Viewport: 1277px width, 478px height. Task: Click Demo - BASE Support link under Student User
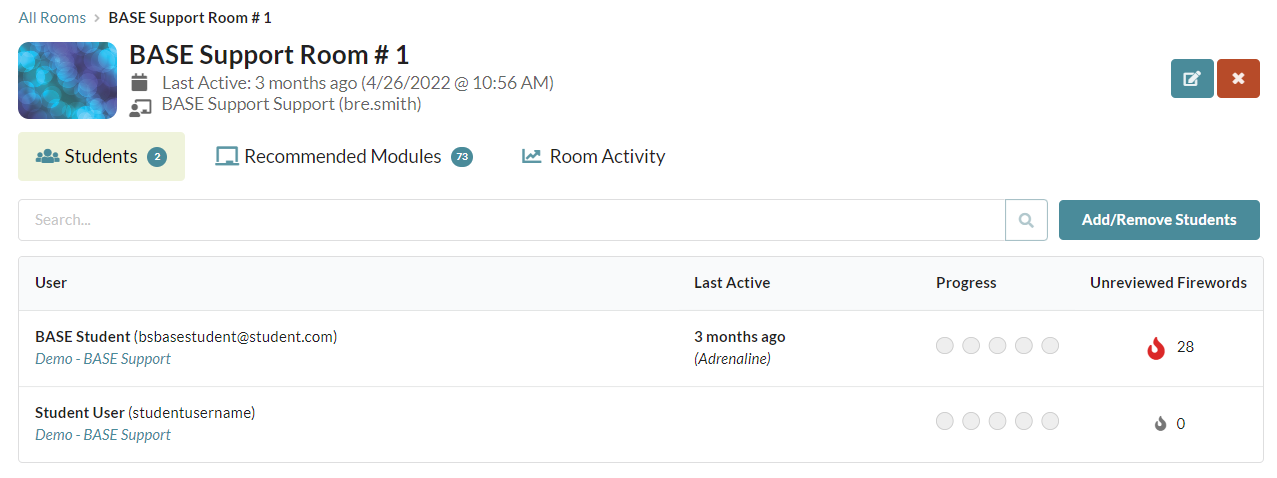(103, 435)
